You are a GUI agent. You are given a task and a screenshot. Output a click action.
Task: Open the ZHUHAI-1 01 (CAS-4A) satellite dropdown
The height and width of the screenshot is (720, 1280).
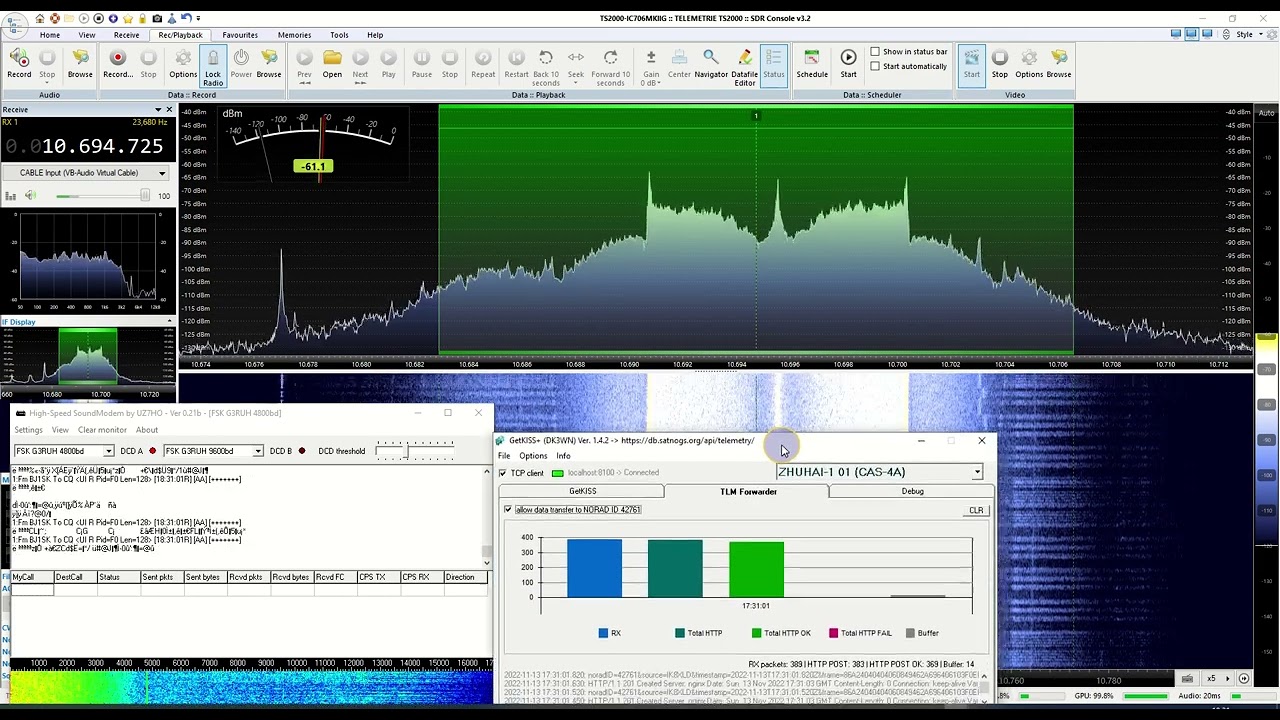(x=977, y=472)
